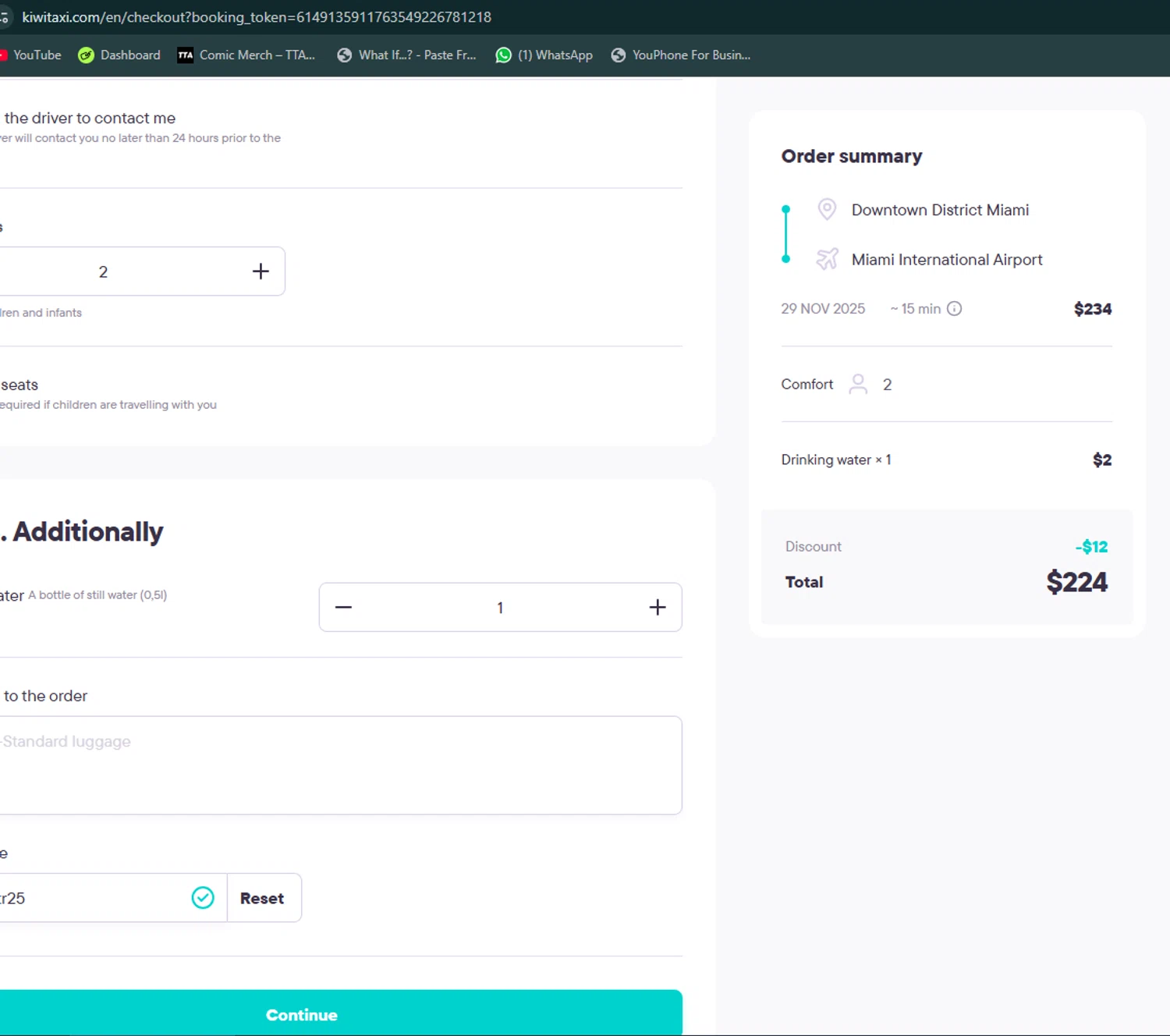
Task: Click the Downtown District Miami text
Action: pos(940,210)
